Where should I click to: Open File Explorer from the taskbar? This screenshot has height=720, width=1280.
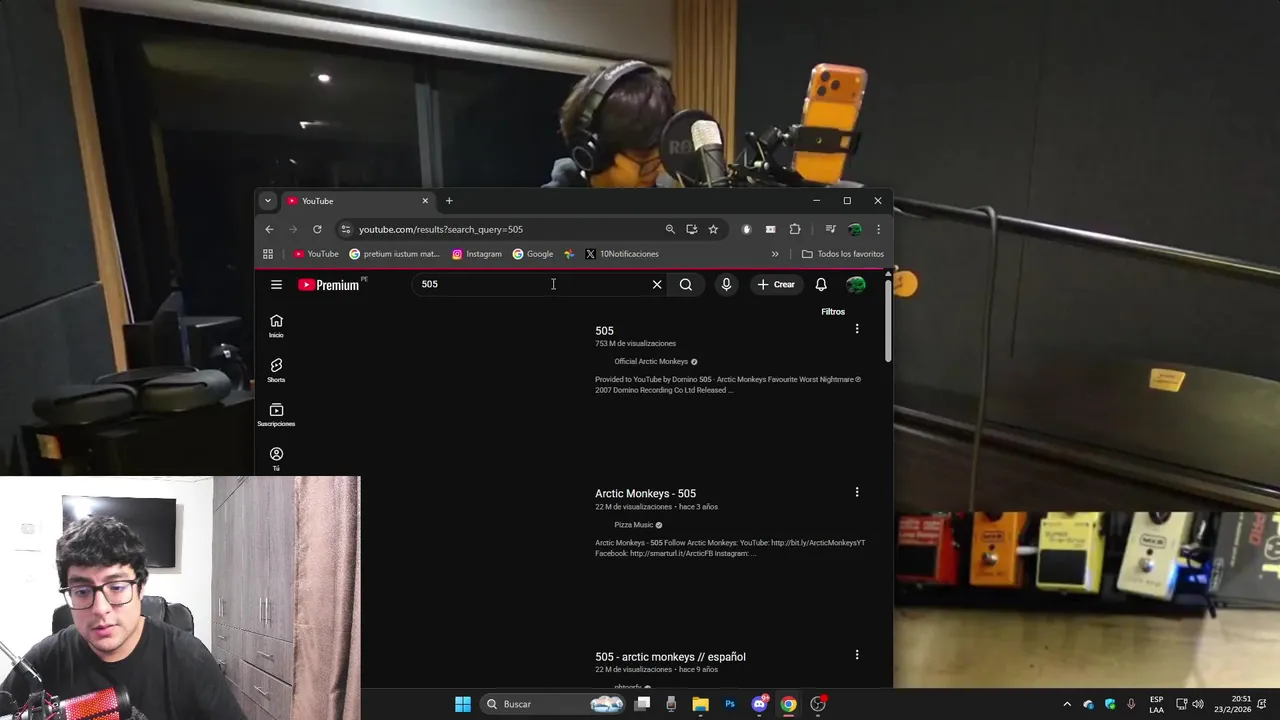(700, 704)
